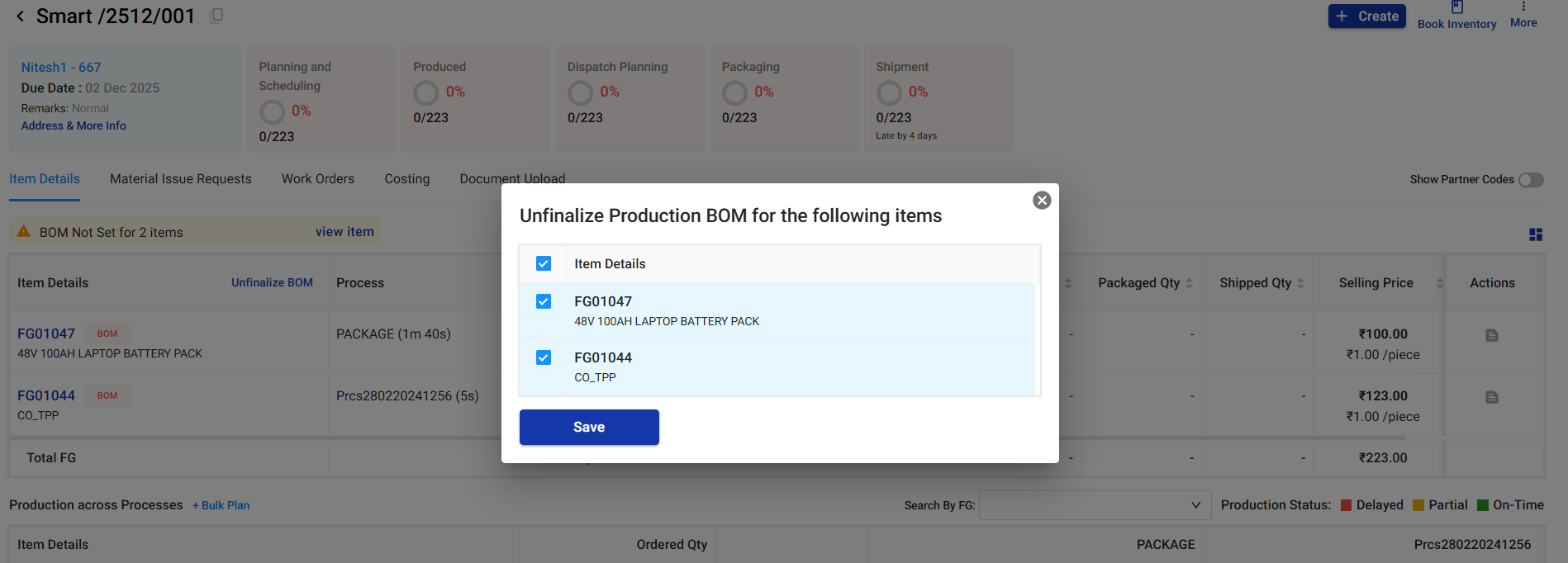Expand the Search By FG dropdown
1568x563 pixels.
(1195, 505)
